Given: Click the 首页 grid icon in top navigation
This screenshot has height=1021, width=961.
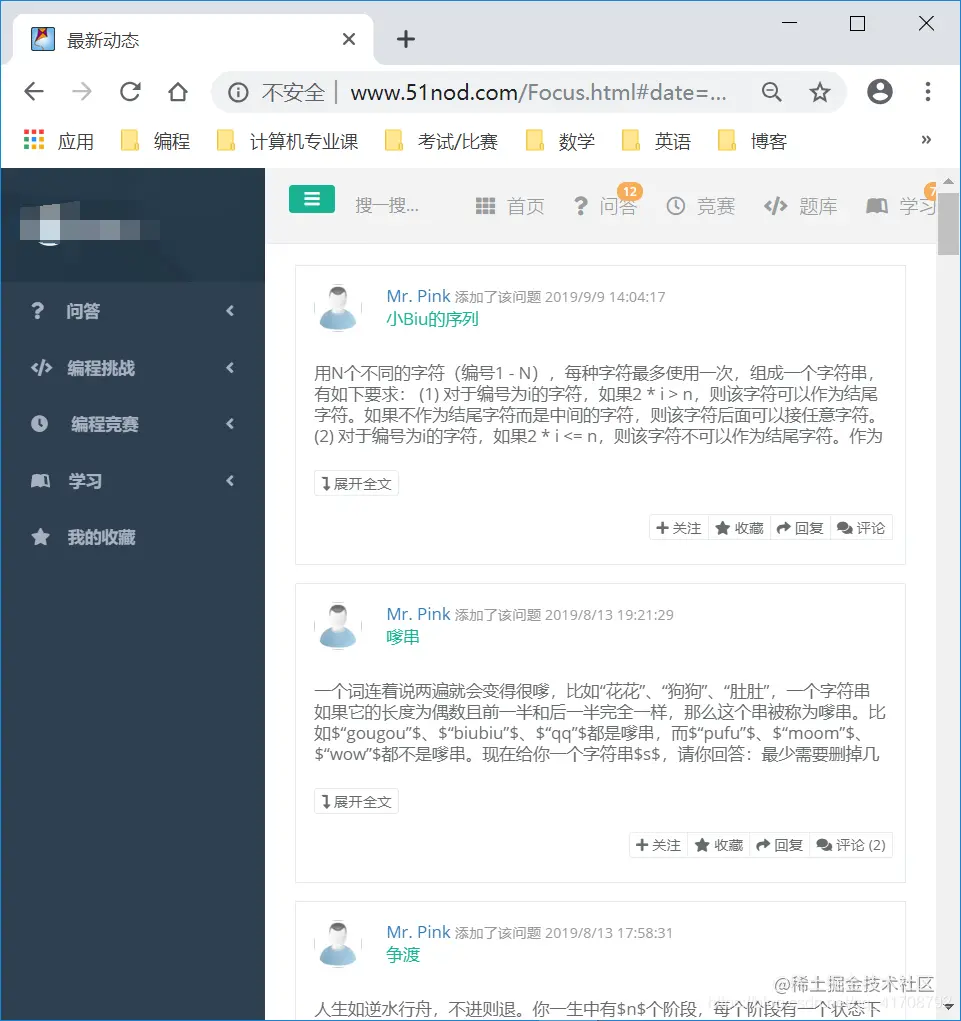Looking at the screenshot, I should point(485,206).
